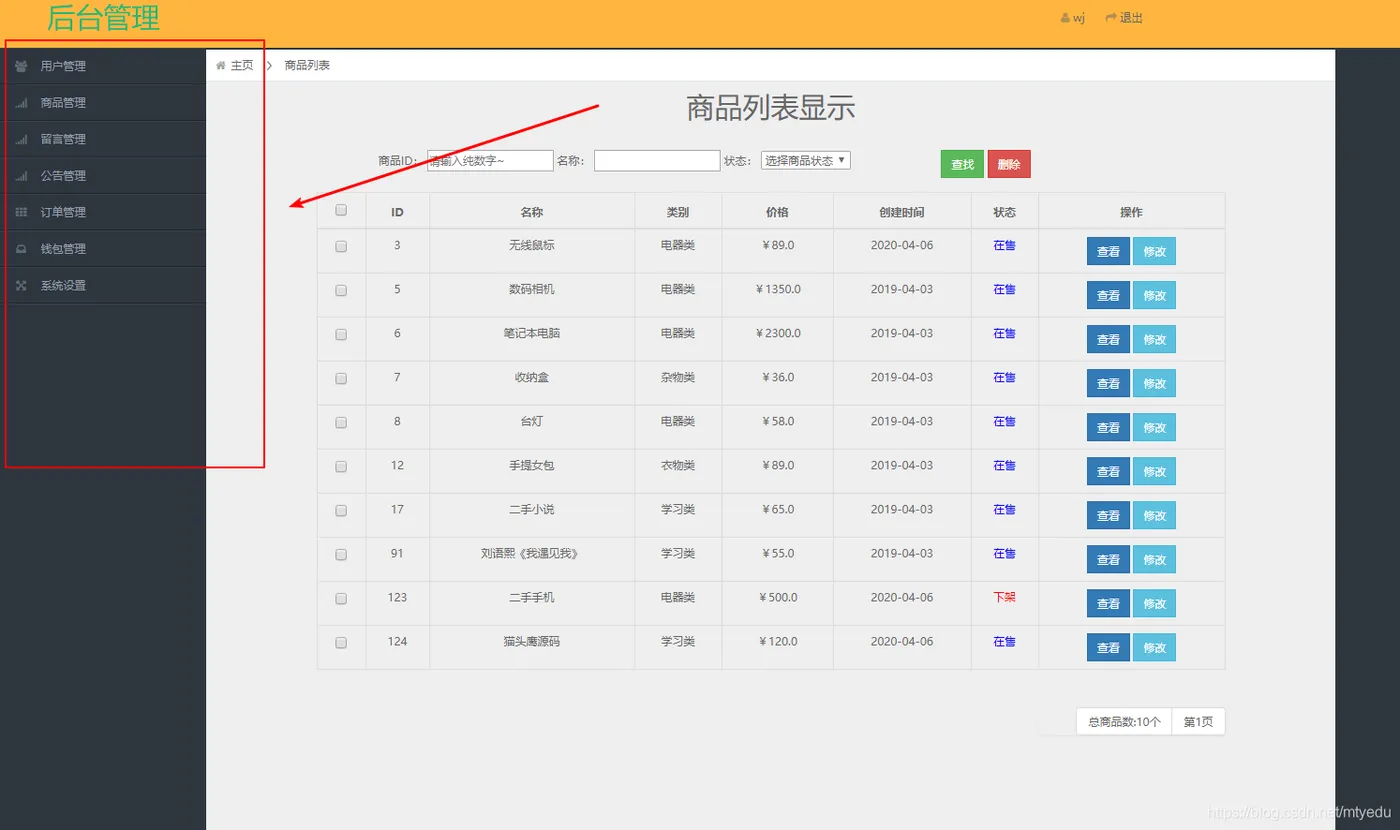Viewport: 1400px width, 830px height.
Task: View 二手手机 using 查看
Action: click(1108, 603)
